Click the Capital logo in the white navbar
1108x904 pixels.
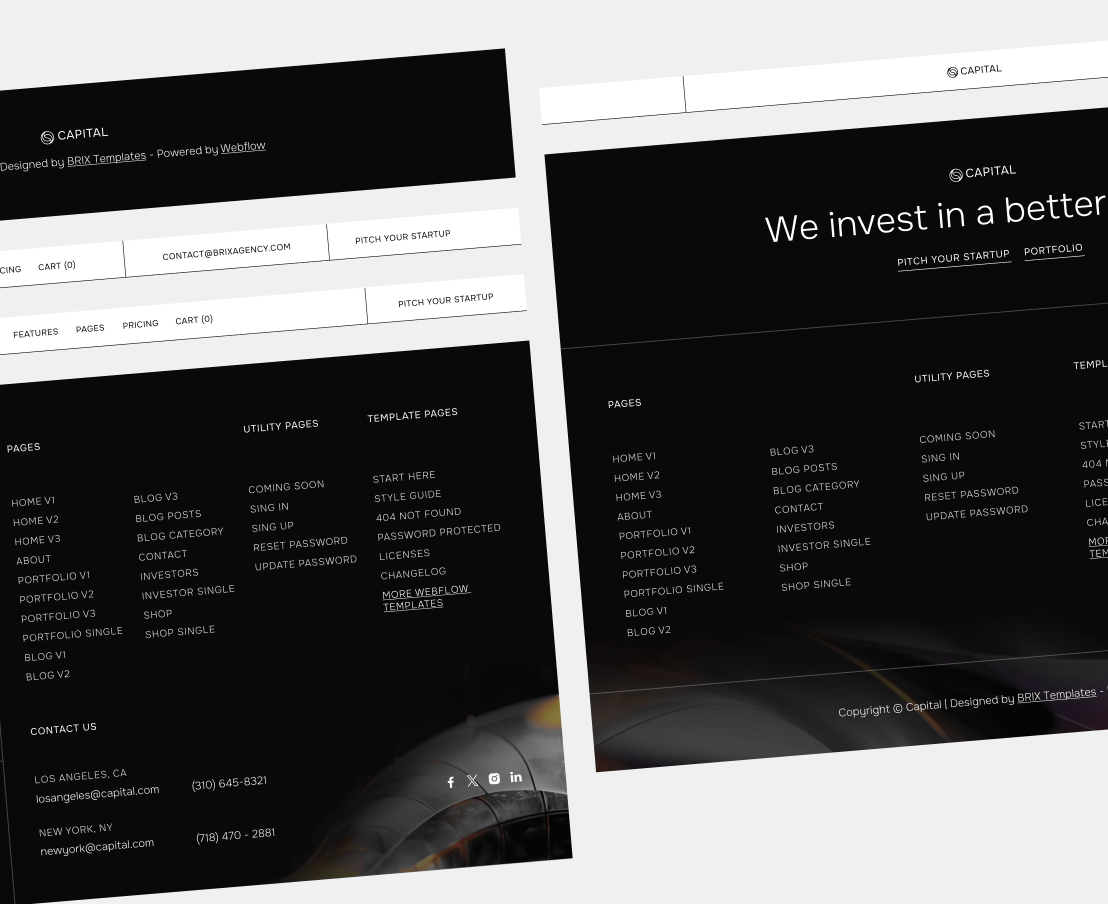975,69
